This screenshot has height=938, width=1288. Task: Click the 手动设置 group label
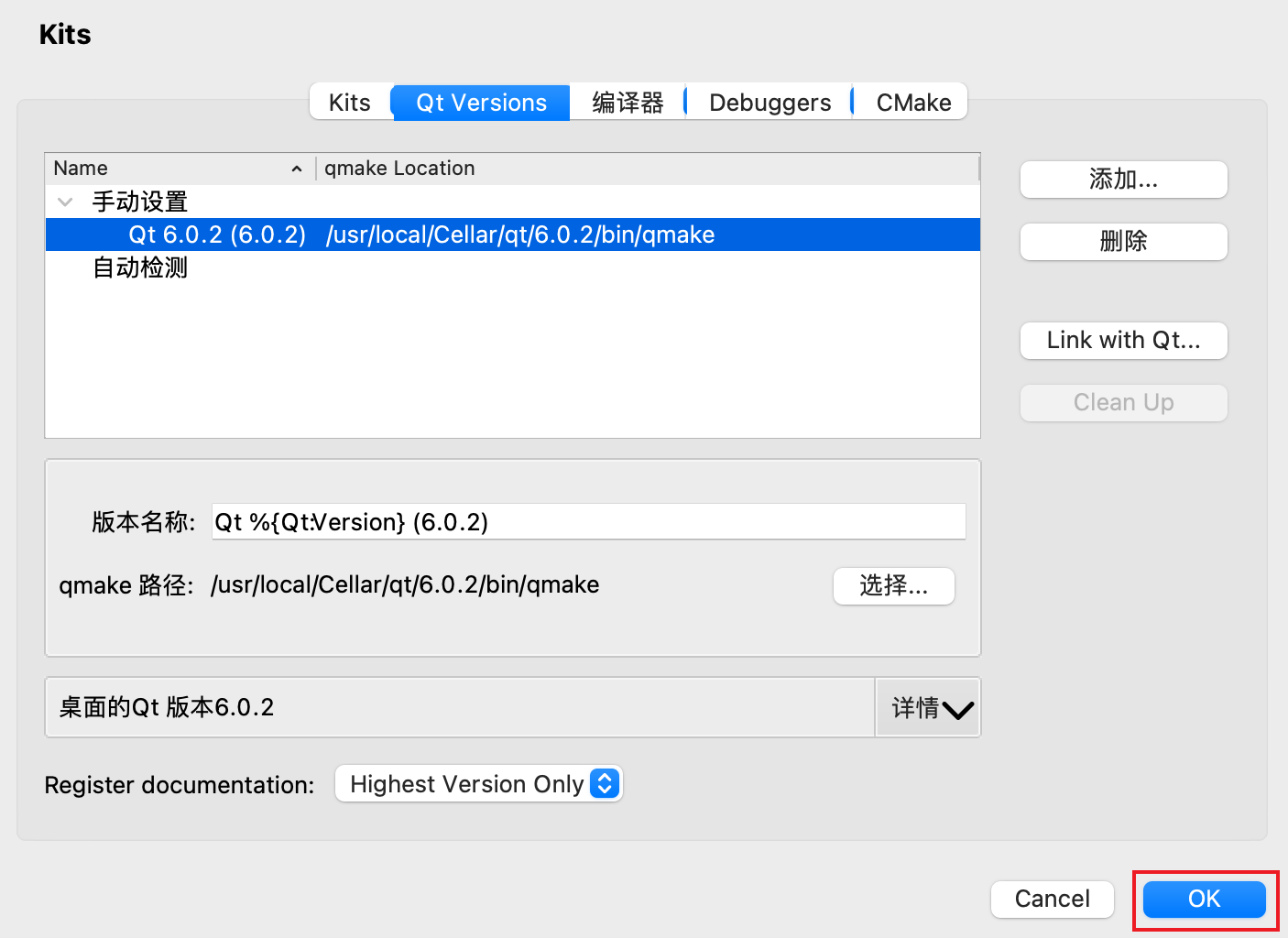click(x=140, y=202)
